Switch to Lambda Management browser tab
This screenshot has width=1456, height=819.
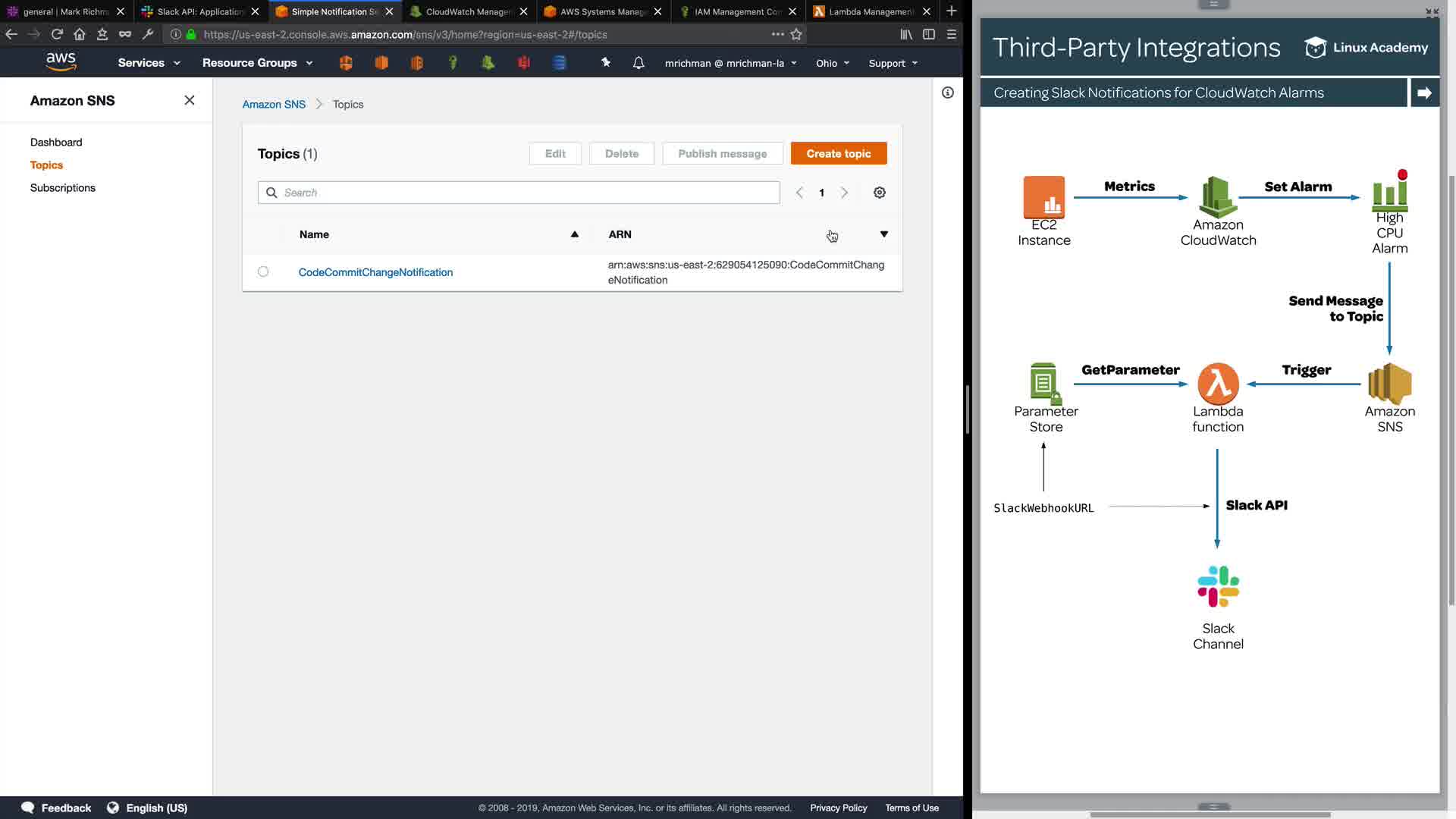click(x=869, y=11)
